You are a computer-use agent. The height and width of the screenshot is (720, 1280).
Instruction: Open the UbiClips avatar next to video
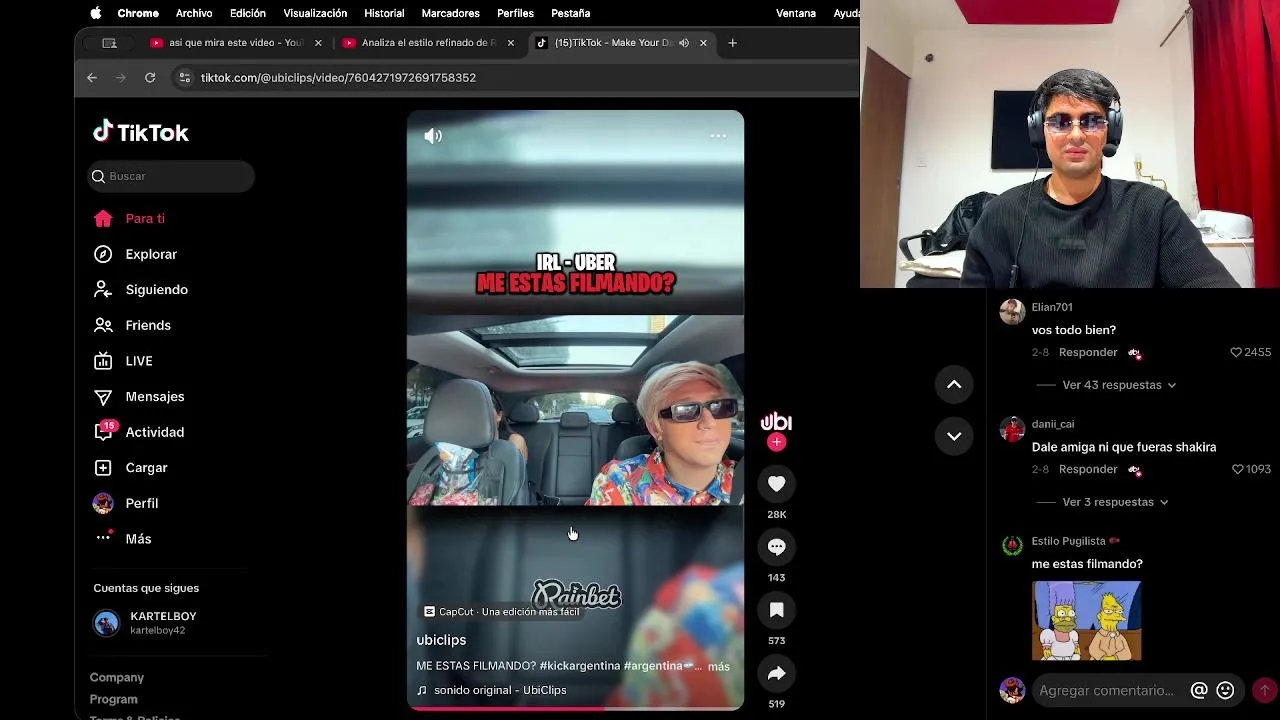click(776, 422)
